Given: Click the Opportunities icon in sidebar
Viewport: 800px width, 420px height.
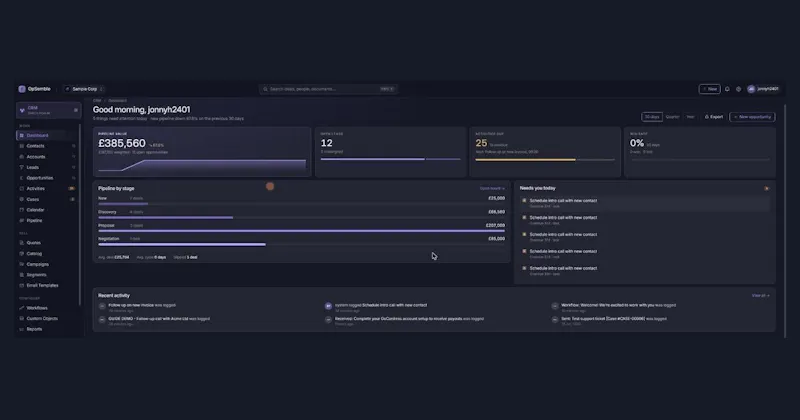Looking at the screenshot, I should click(x=21, y=178).
